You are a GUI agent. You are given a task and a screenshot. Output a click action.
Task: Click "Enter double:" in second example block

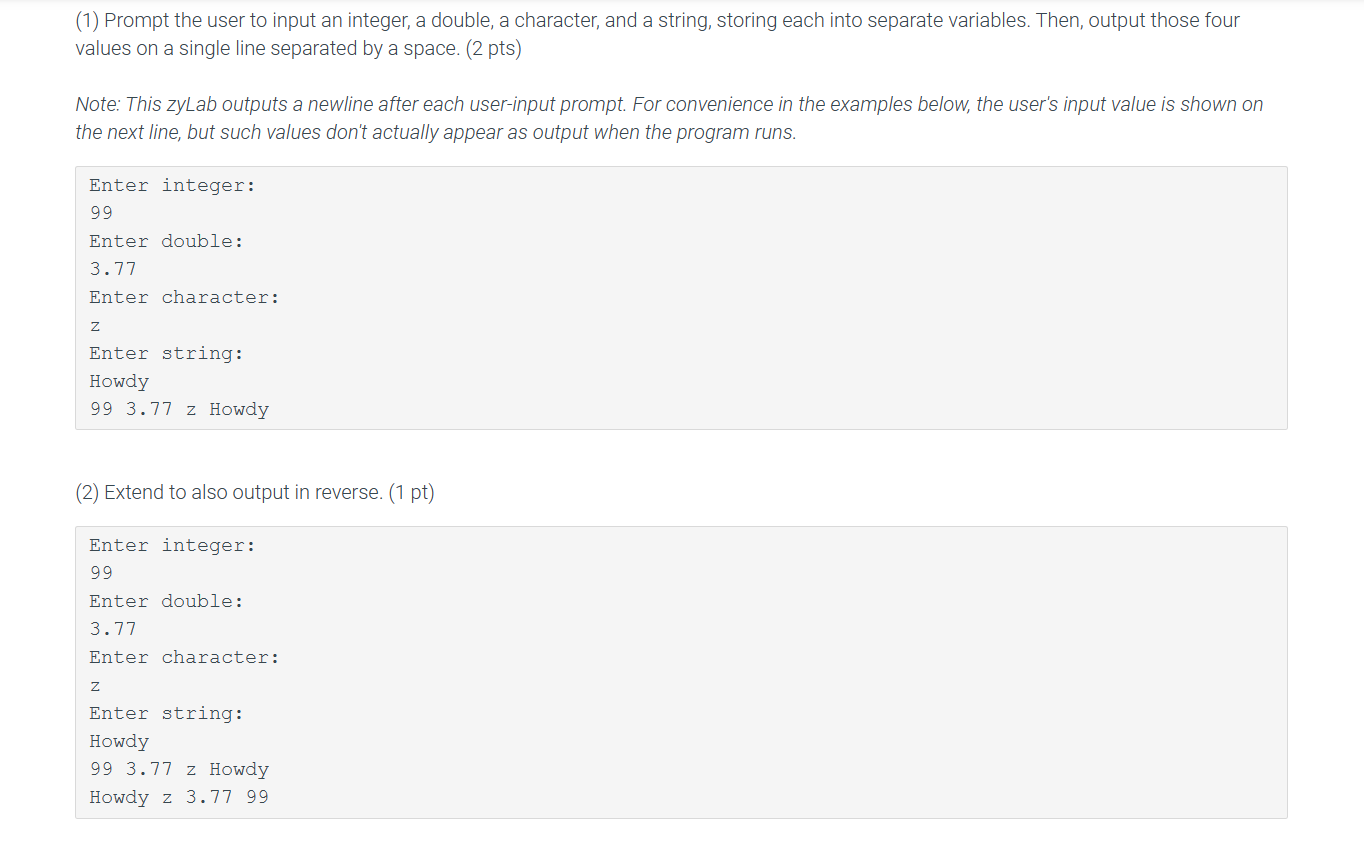166,601
